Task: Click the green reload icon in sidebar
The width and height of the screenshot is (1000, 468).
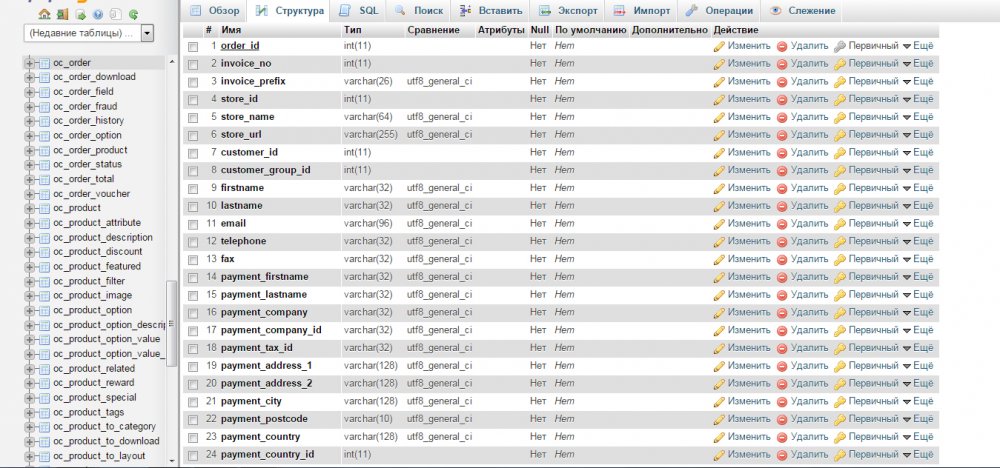Action: (133, 14)
